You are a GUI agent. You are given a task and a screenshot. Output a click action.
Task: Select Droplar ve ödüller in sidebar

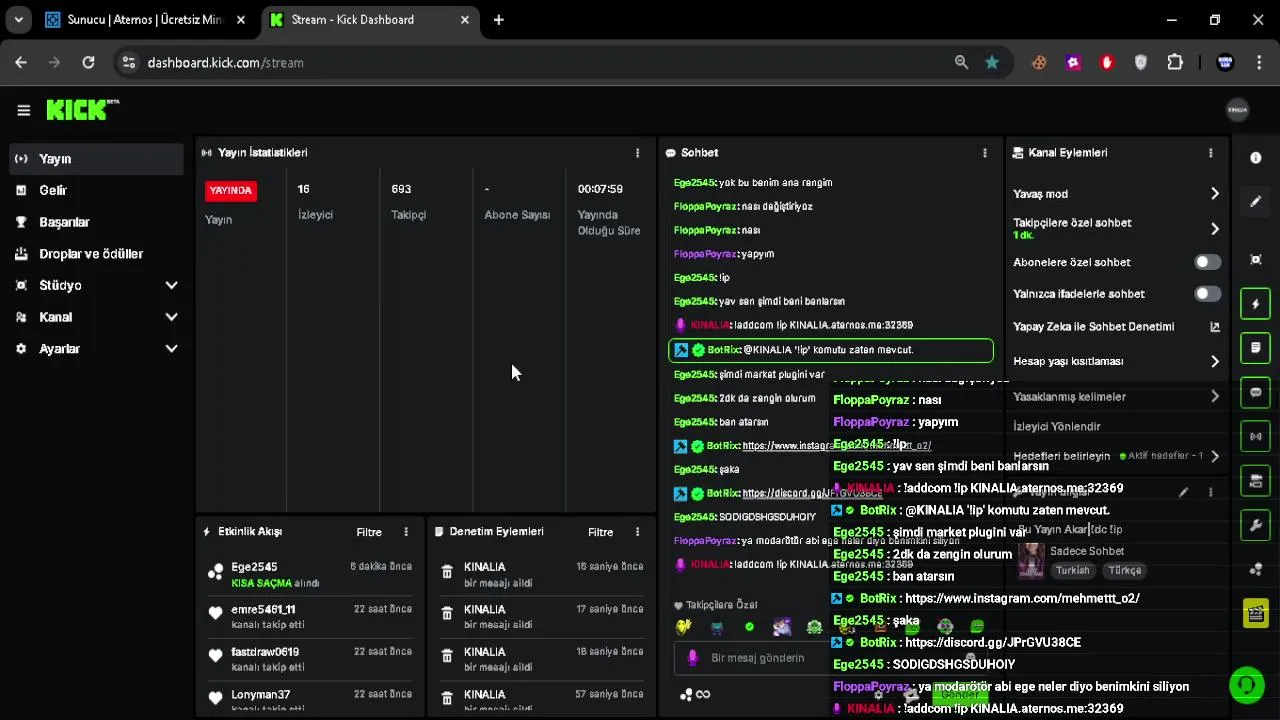97,254
